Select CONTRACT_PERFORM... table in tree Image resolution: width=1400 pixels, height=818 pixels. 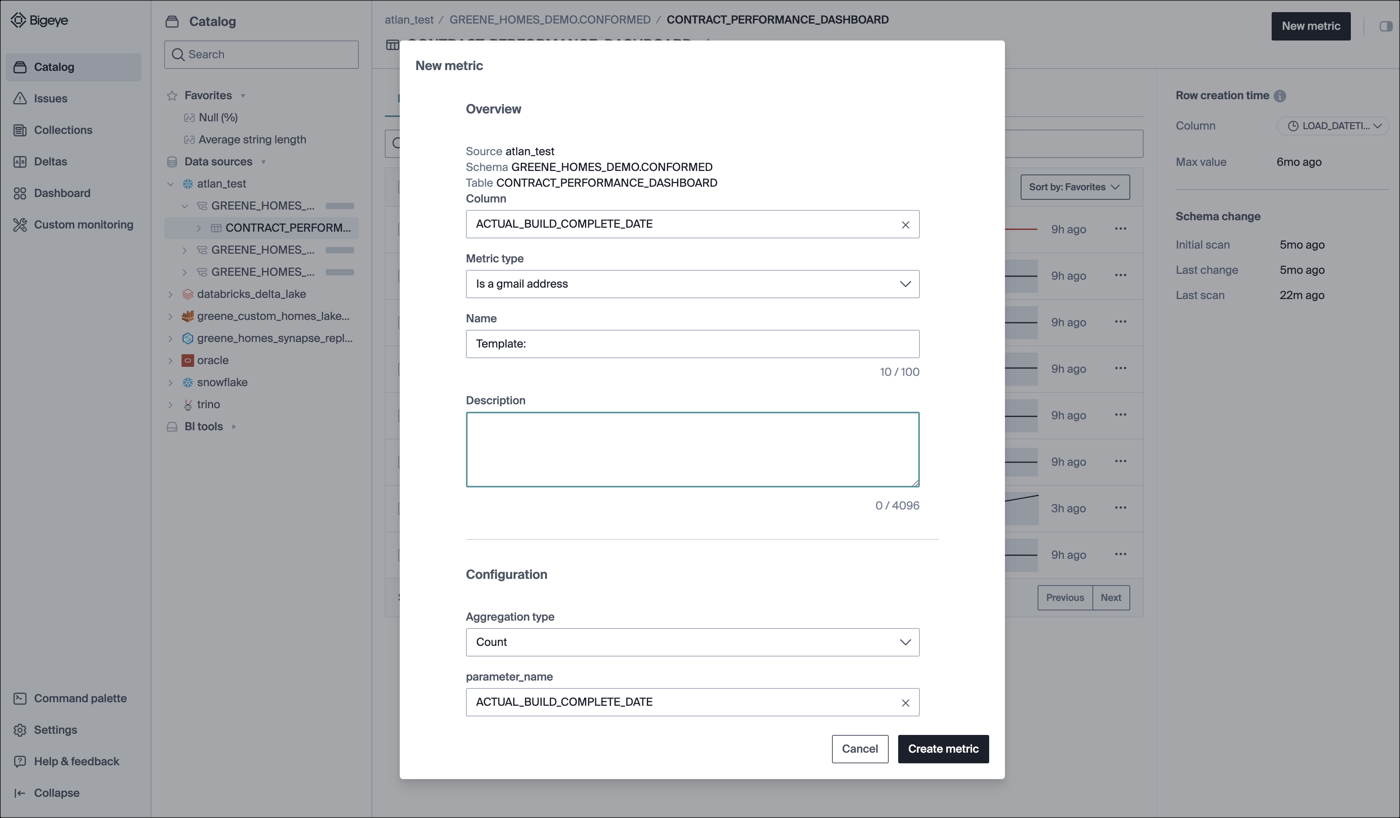[288, 228]
